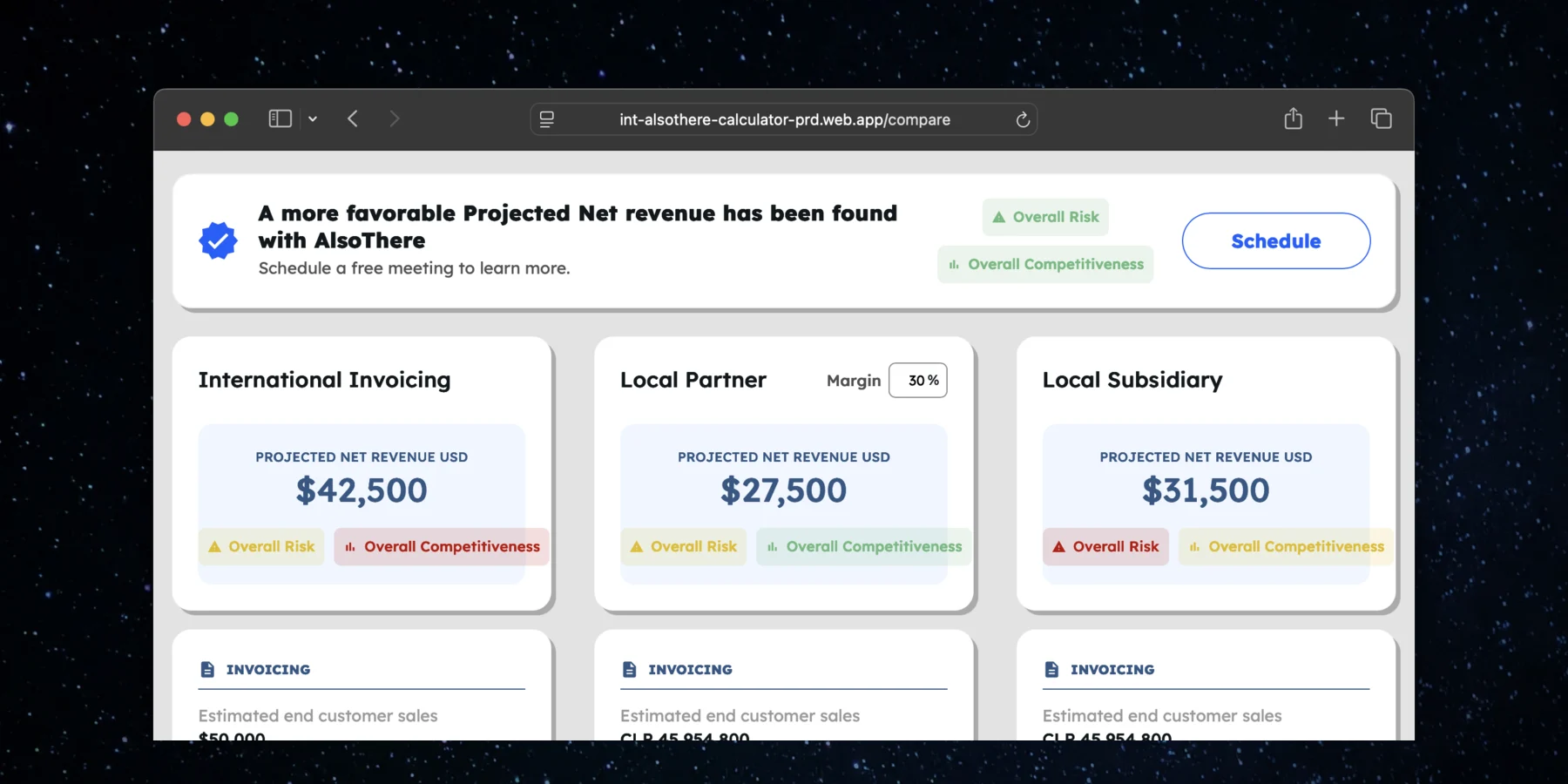This screenshot has width=1568, height=784.
Task: Click Overall Risk badge under Local Partner
Action: 684,547
